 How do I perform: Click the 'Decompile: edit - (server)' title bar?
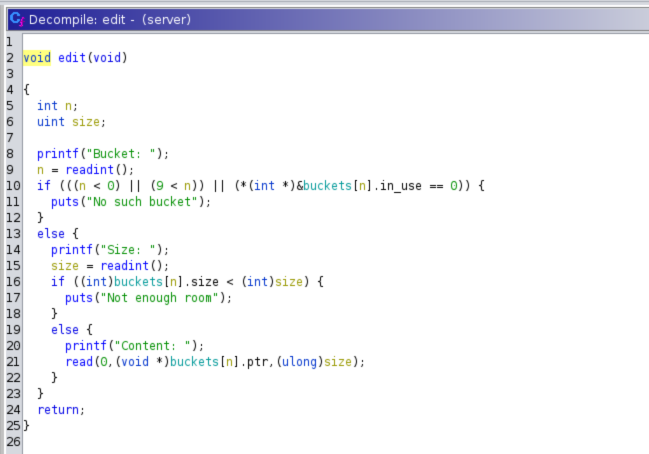(x=110, y=19)
